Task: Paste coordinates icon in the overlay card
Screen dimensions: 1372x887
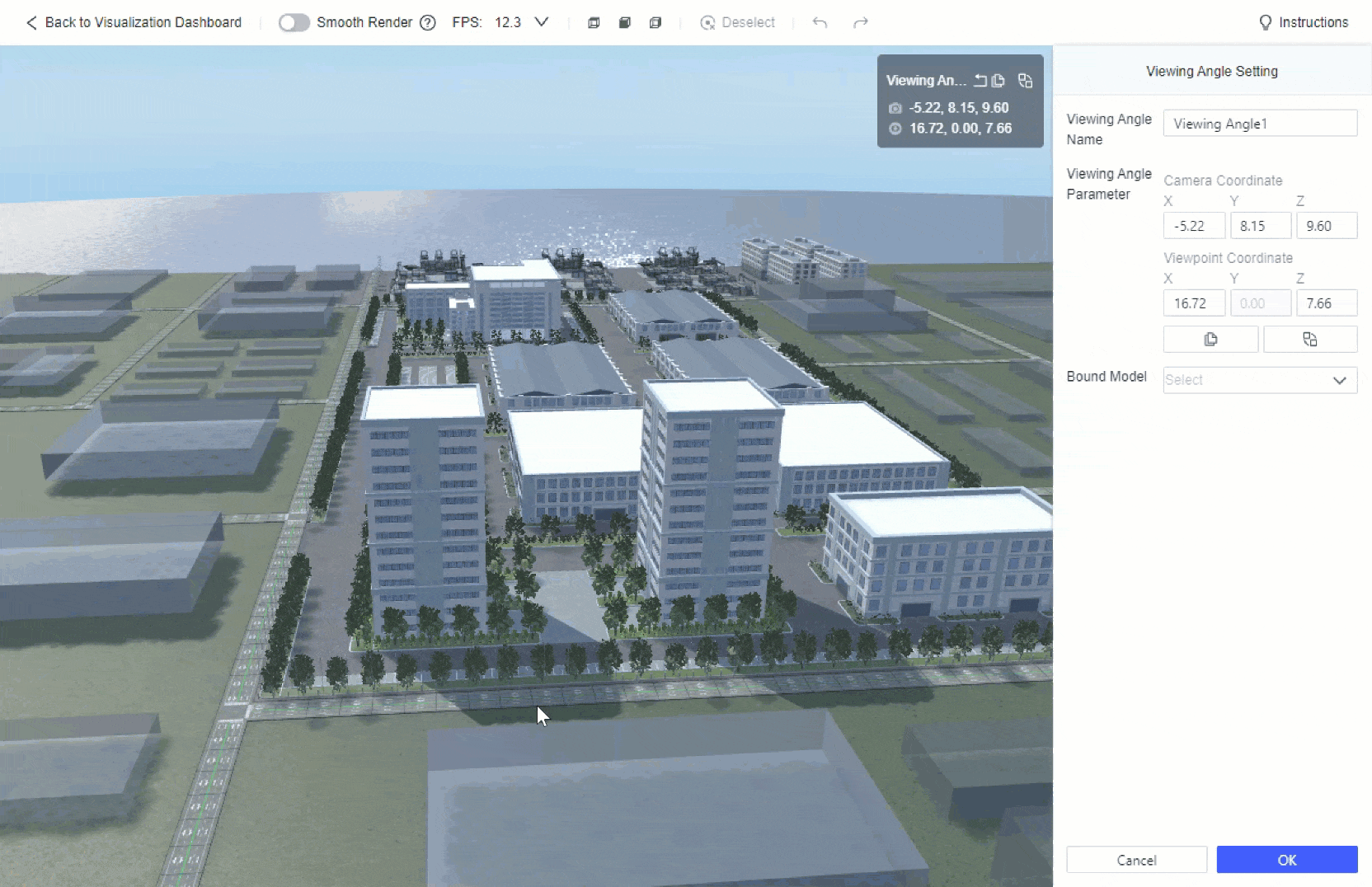Action: point(1026,81)
